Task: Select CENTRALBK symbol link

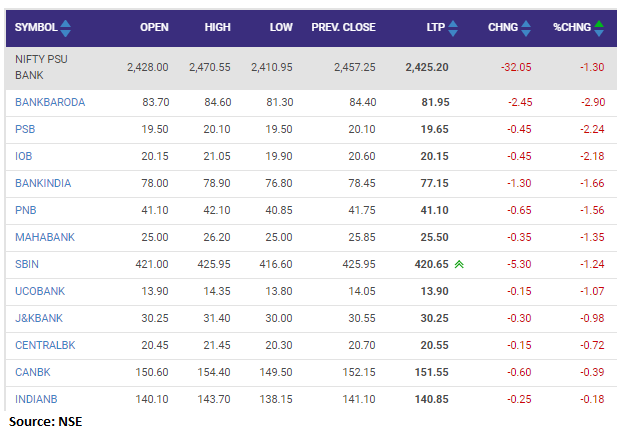Action: [46, 345]
